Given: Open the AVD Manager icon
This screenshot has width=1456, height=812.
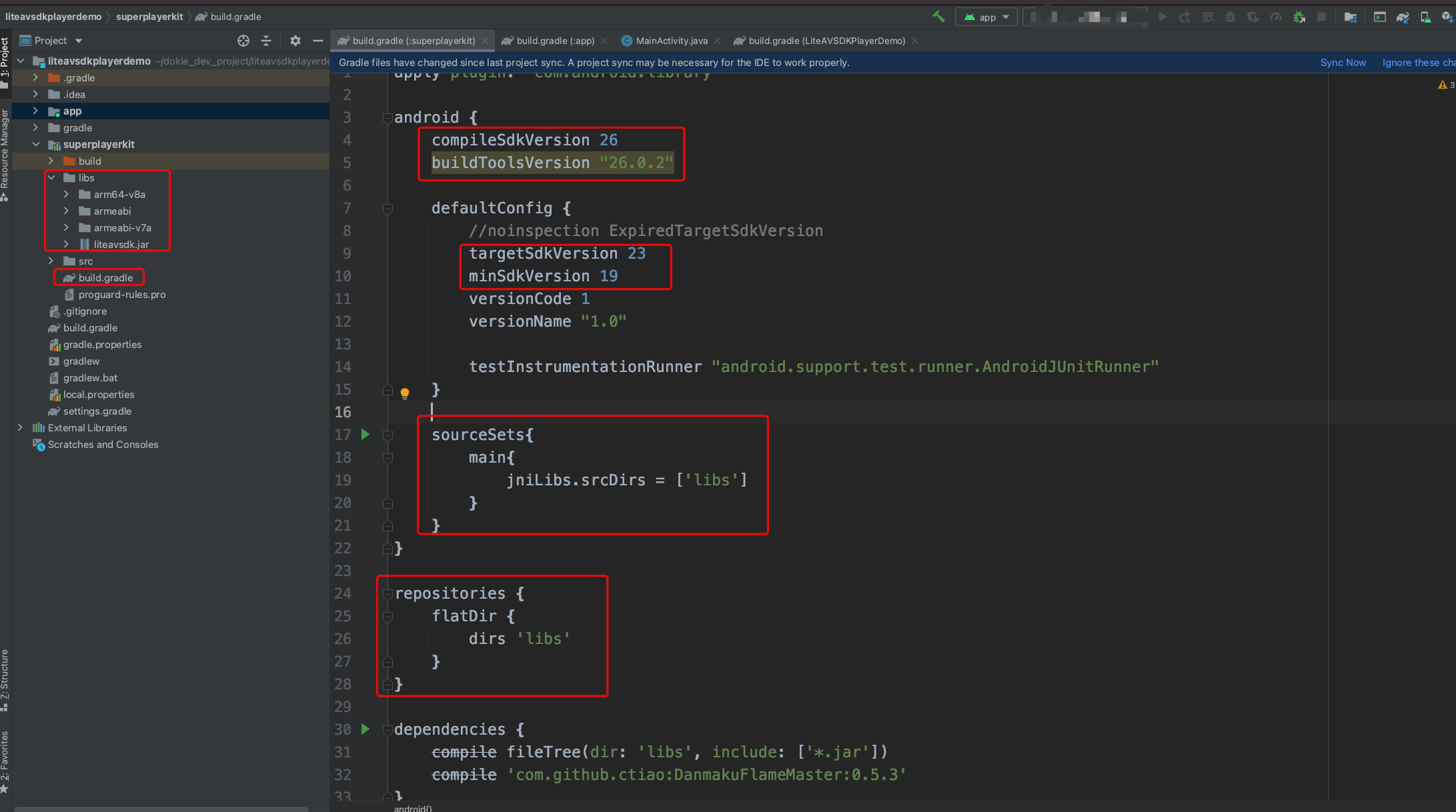Looking at the screenshot, I should tap(1425, 17).
